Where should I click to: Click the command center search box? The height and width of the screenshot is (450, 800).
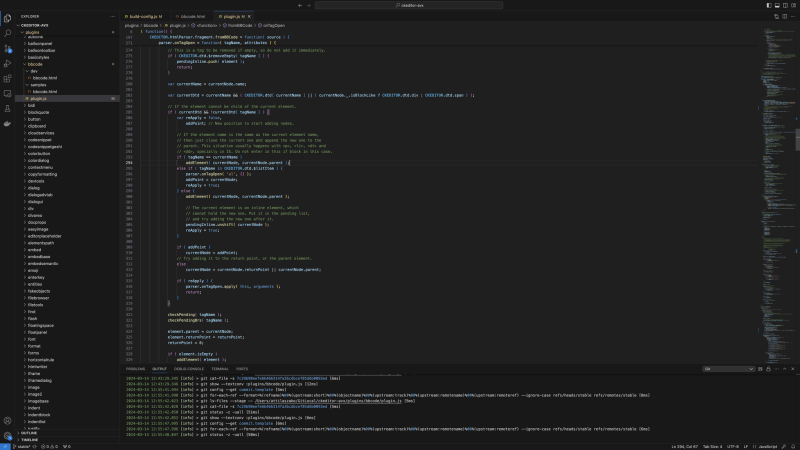(x=409, y=5)
